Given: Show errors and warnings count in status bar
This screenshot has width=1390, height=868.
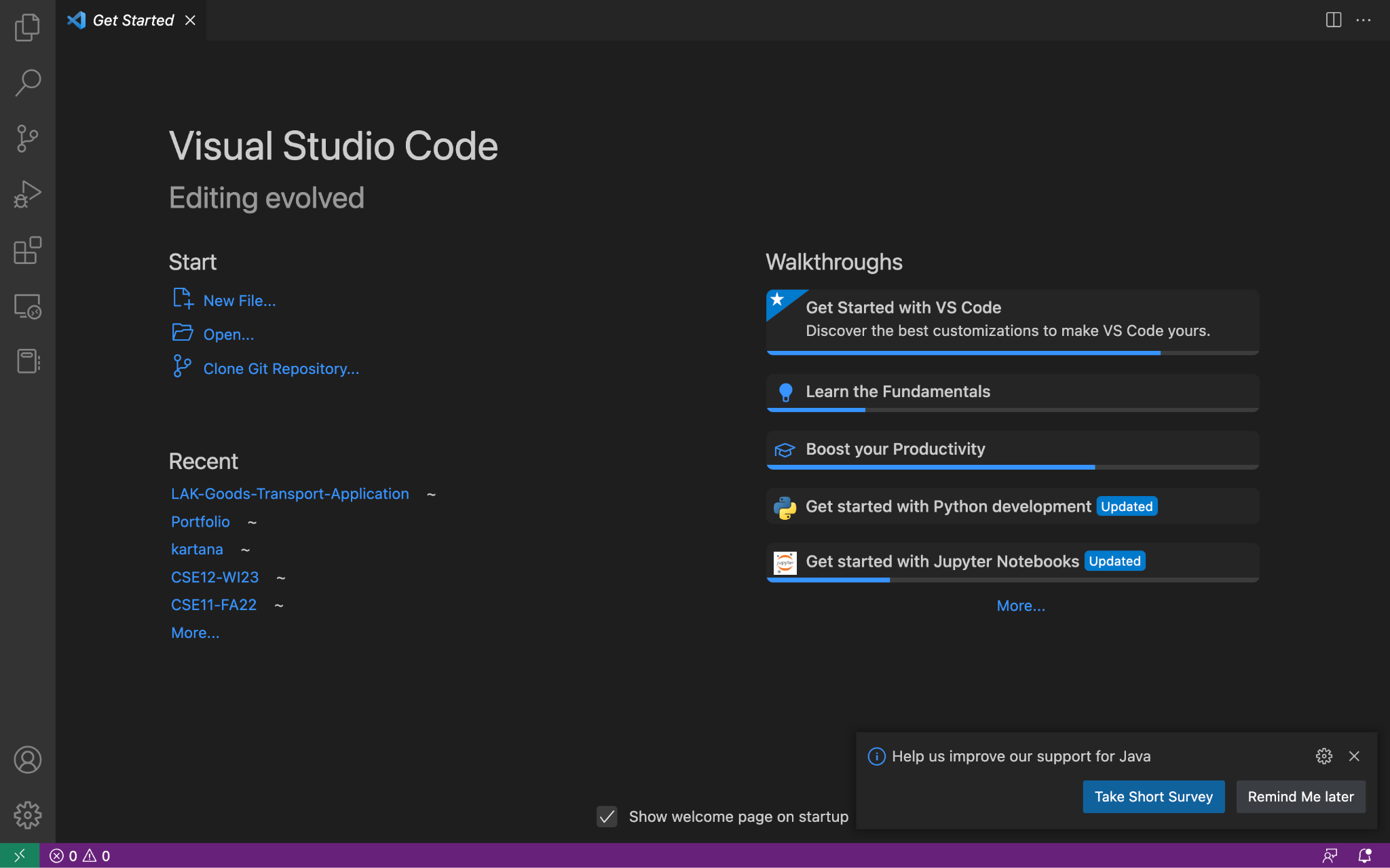Looking at the screenshot, I should (x=79, y=856).
